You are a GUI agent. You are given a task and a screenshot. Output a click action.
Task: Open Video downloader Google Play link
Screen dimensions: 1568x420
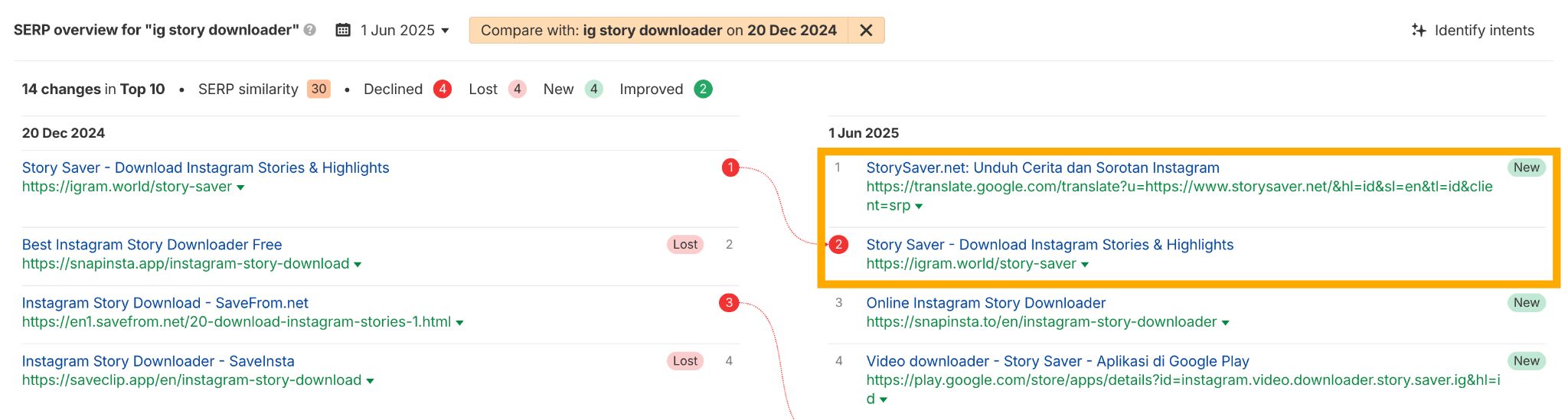pos(1057,361)
